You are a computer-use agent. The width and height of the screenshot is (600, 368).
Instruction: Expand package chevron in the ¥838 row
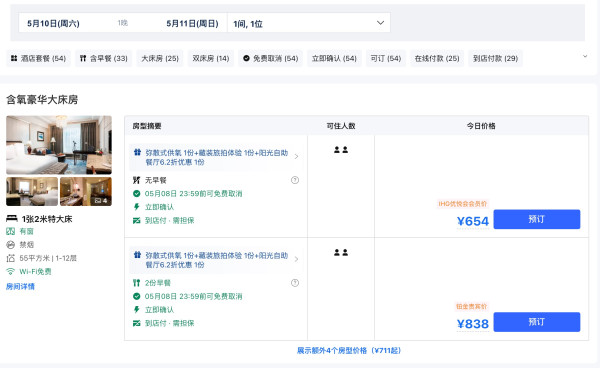click(297, 259)
